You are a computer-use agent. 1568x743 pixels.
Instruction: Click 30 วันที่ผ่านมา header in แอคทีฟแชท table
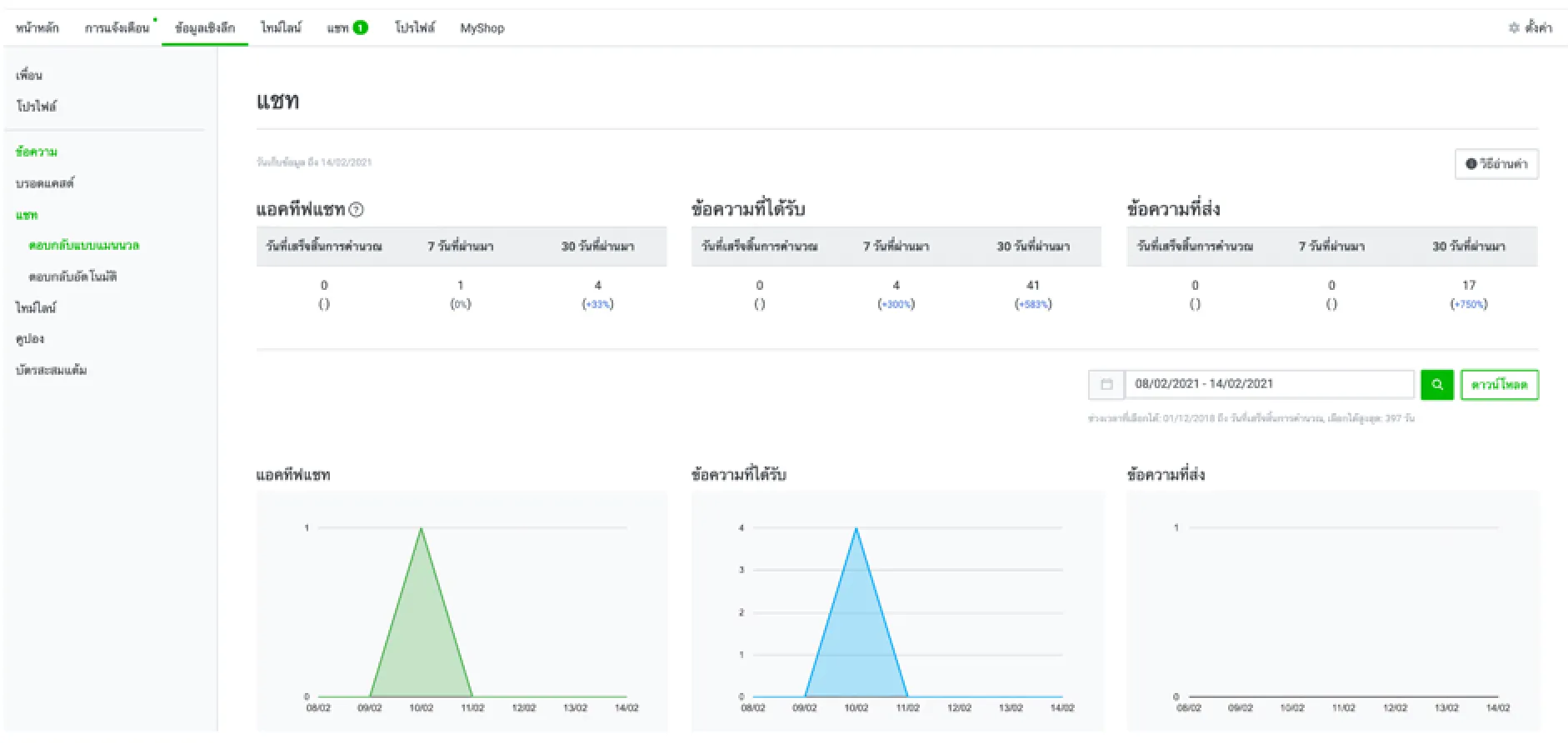click(x=597, y=247)
